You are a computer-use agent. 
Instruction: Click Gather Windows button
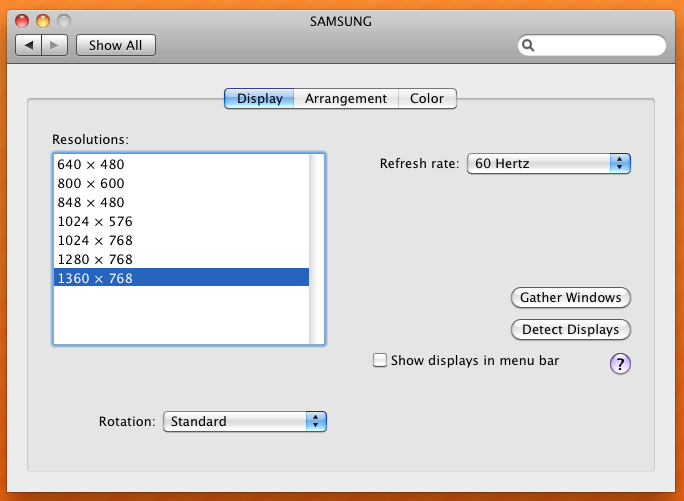click(x=571, y=298)
